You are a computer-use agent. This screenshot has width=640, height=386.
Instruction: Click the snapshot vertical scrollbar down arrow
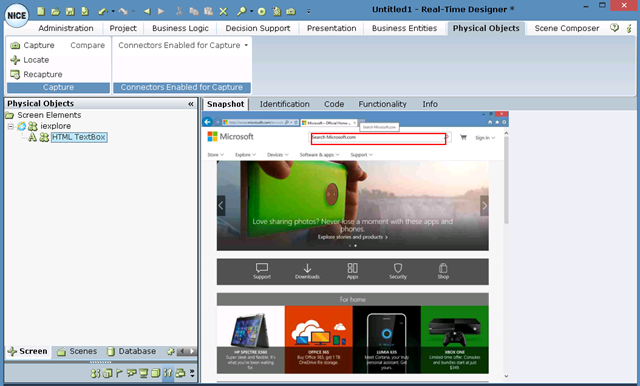point(506,376)
